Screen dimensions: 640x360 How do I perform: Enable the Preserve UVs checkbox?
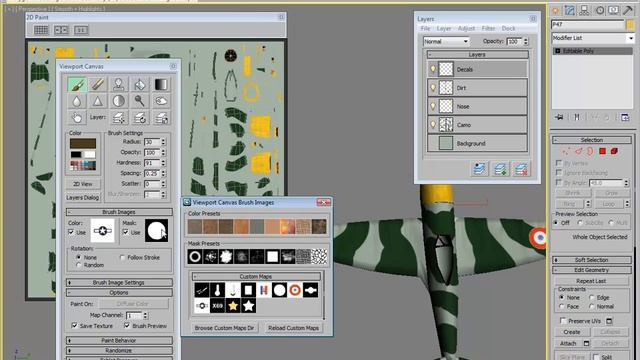563,321
